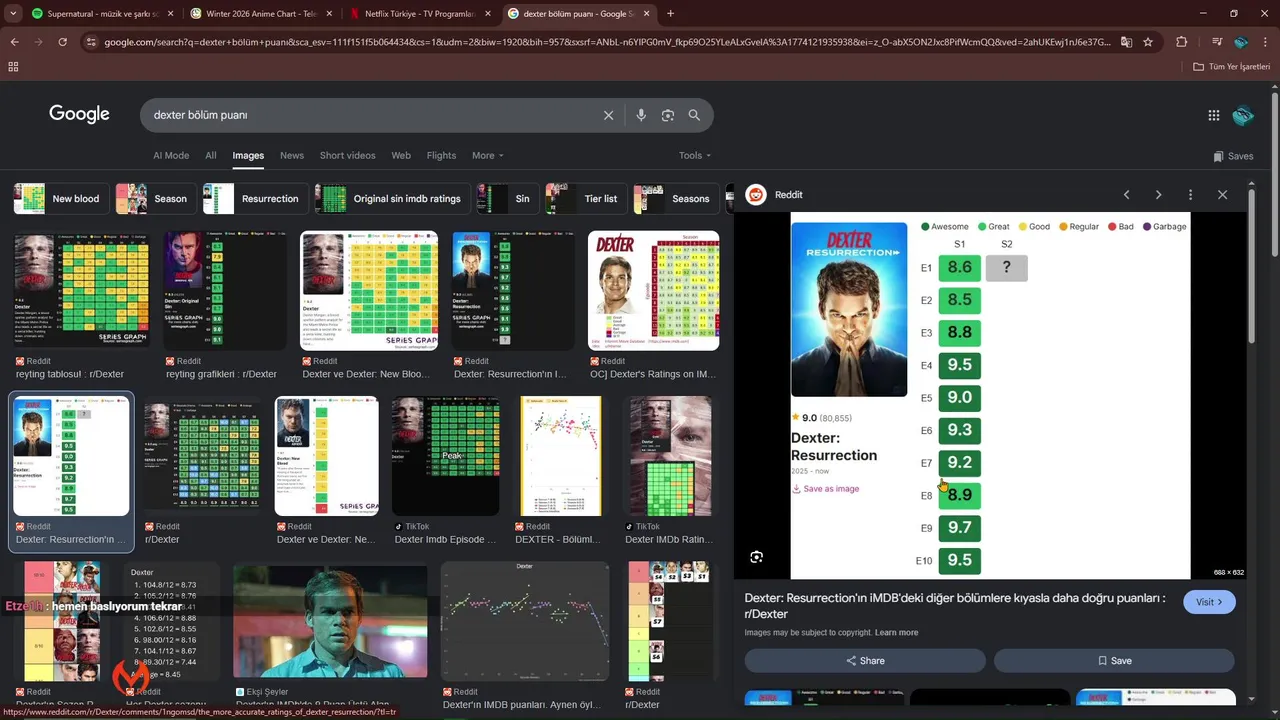1280x720 pixels.
Task: View site information icon in address bar
Action: pos(91,42)
